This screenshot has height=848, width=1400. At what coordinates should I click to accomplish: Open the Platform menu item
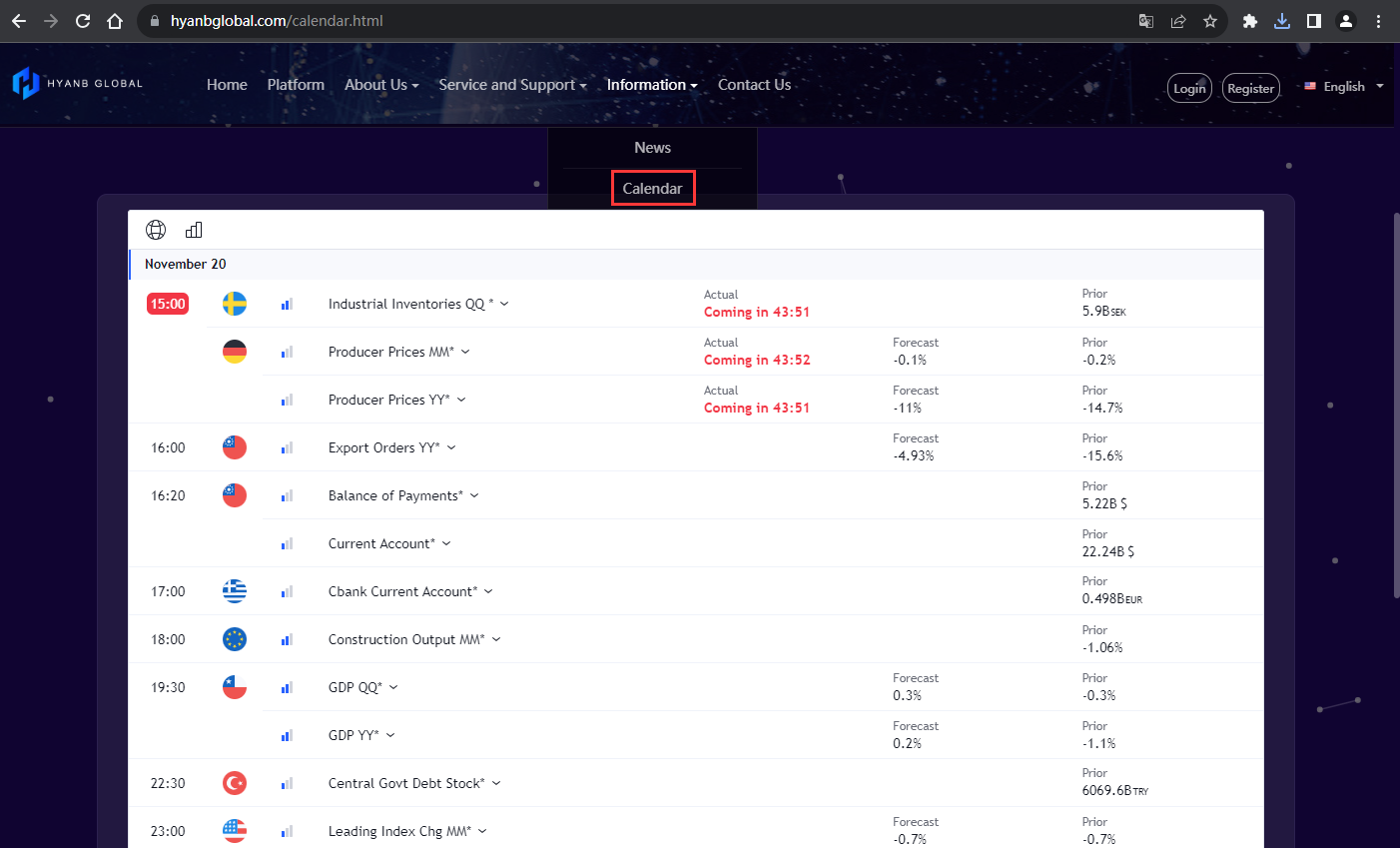pyautogui.click(x=296, y=85)
